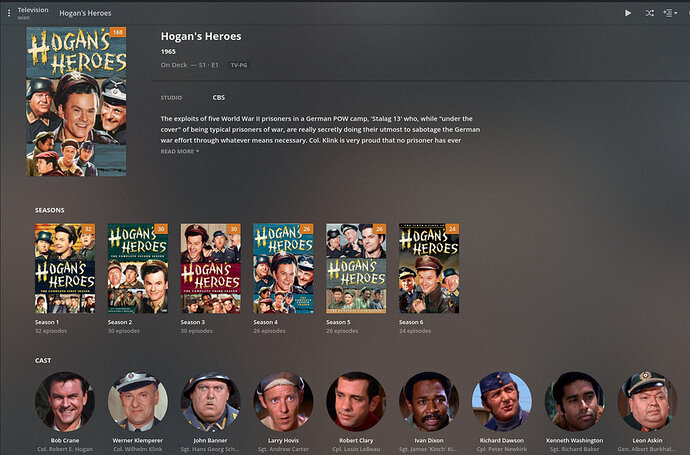Go to the Television library breadcrumb
Screen dimensions: 690x455
(33, 10)
